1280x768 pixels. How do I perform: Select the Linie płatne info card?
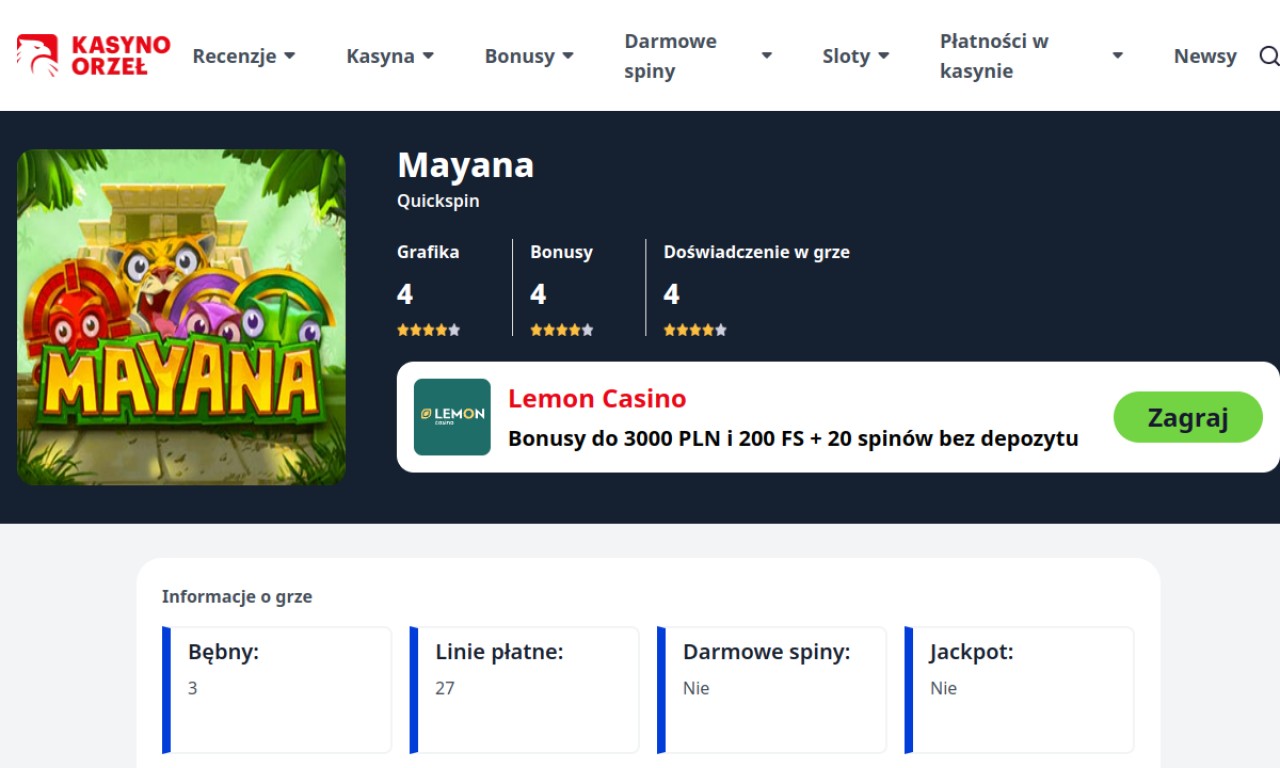pyautogui.click(x=524, y=690)
